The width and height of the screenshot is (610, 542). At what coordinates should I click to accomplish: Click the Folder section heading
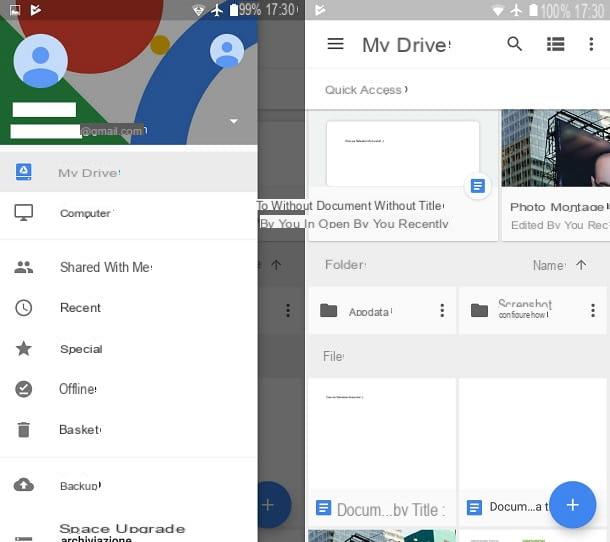[x=345, y=265]
